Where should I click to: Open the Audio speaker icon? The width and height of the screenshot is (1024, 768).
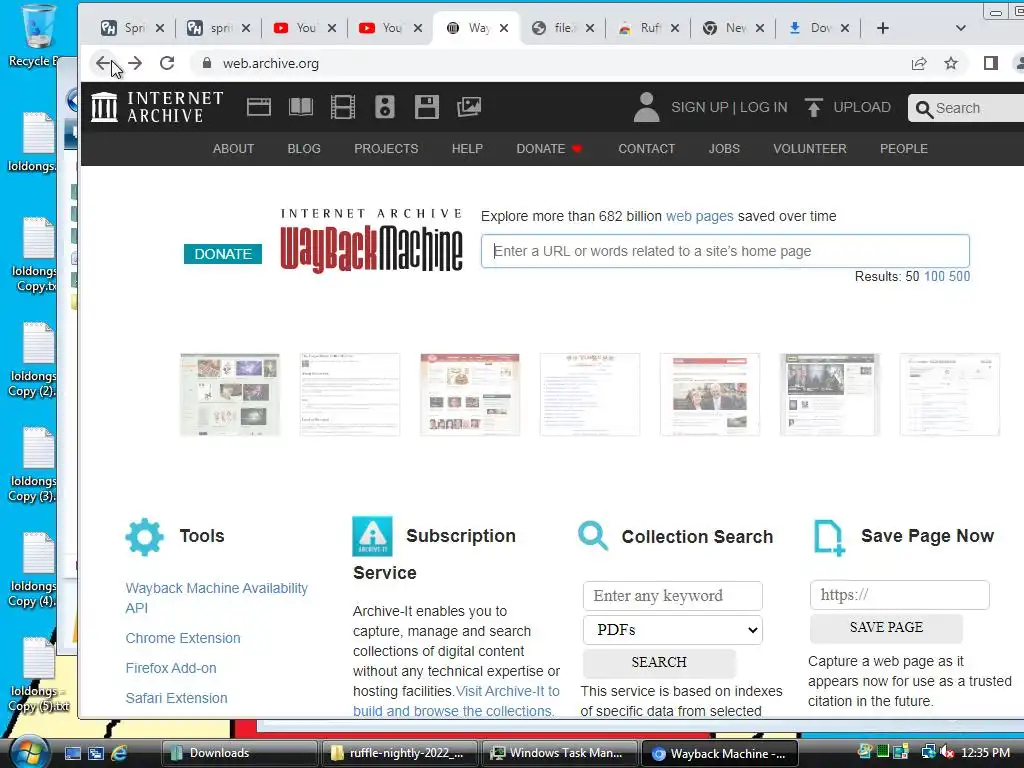[x=385, y=107]
